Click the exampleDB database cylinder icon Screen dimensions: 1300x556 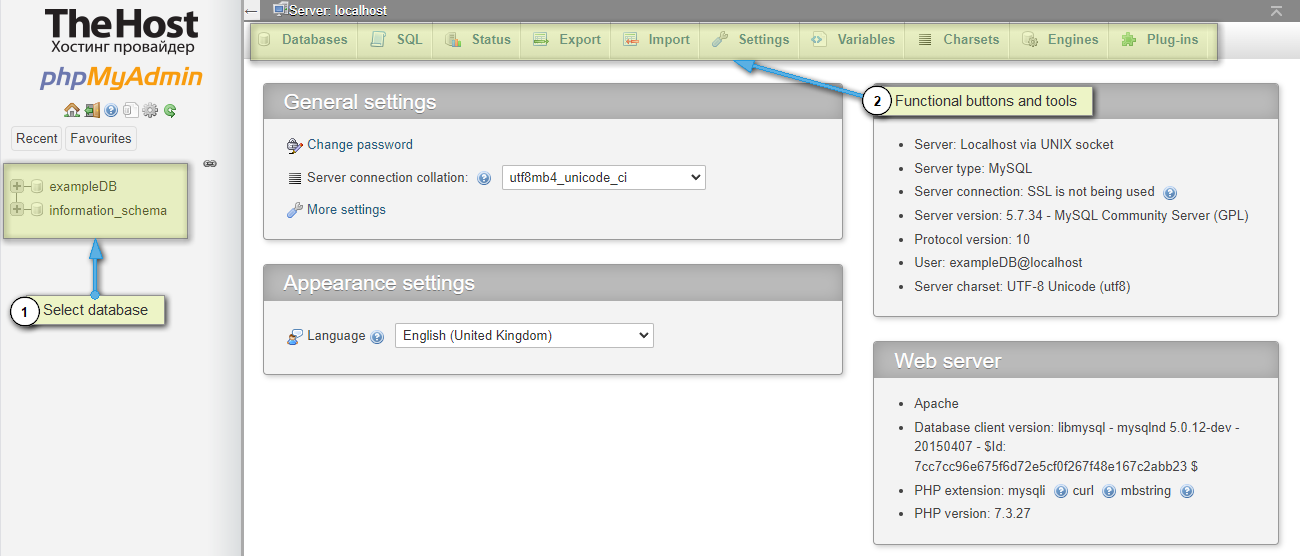(37, 186)
